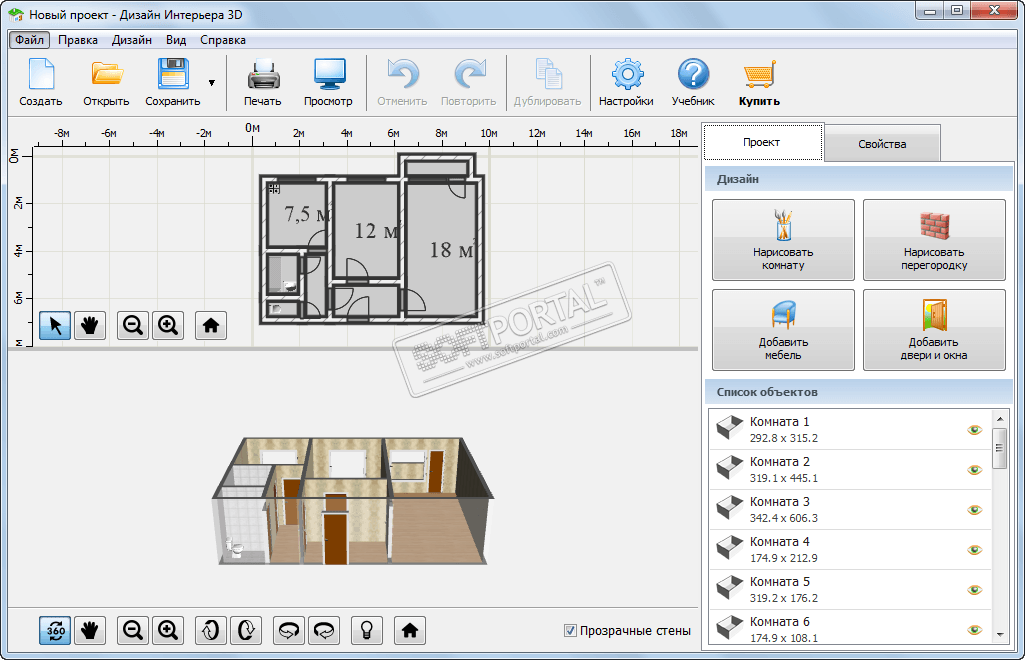1025x660 pixels.
Task: Expand the Сохранить dropdown arrow
Action: coord(212,83)
